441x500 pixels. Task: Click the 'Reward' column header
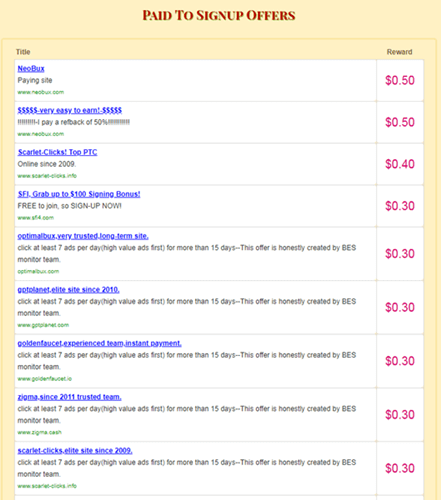(399, 52)
